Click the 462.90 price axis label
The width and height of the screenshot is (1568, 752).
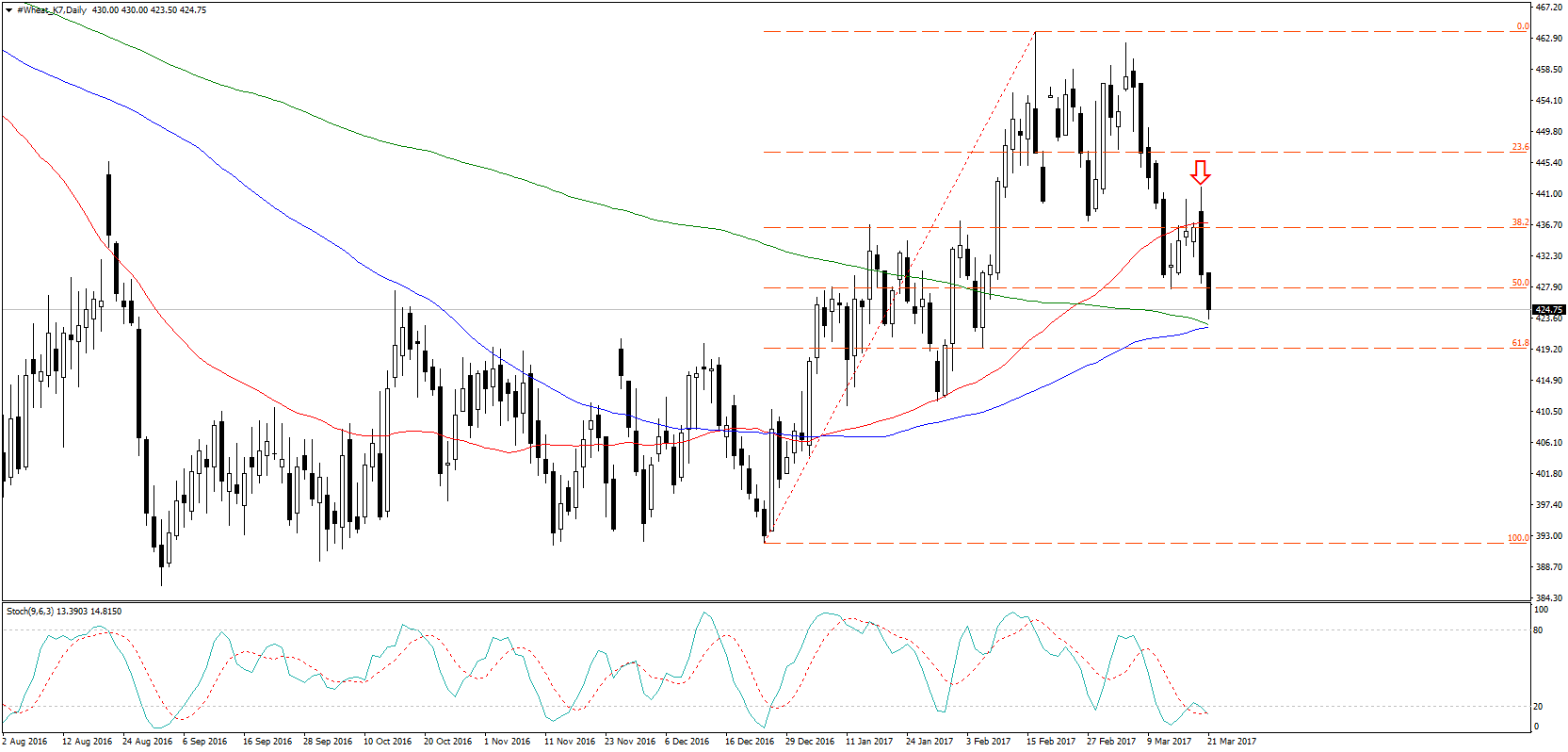pos(1549,39)
